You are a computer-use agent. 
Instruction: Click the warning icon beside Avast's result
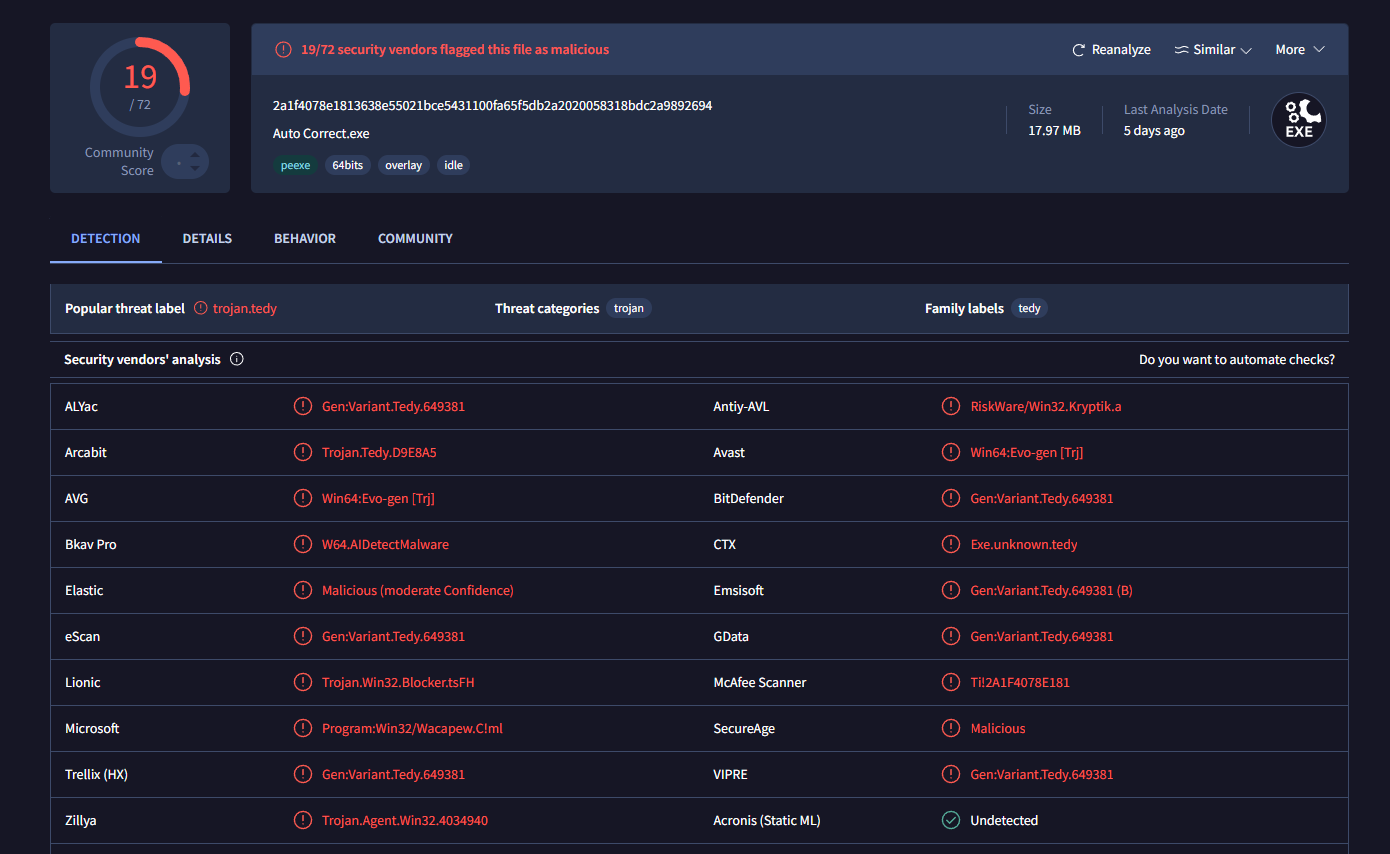[951, 452]
